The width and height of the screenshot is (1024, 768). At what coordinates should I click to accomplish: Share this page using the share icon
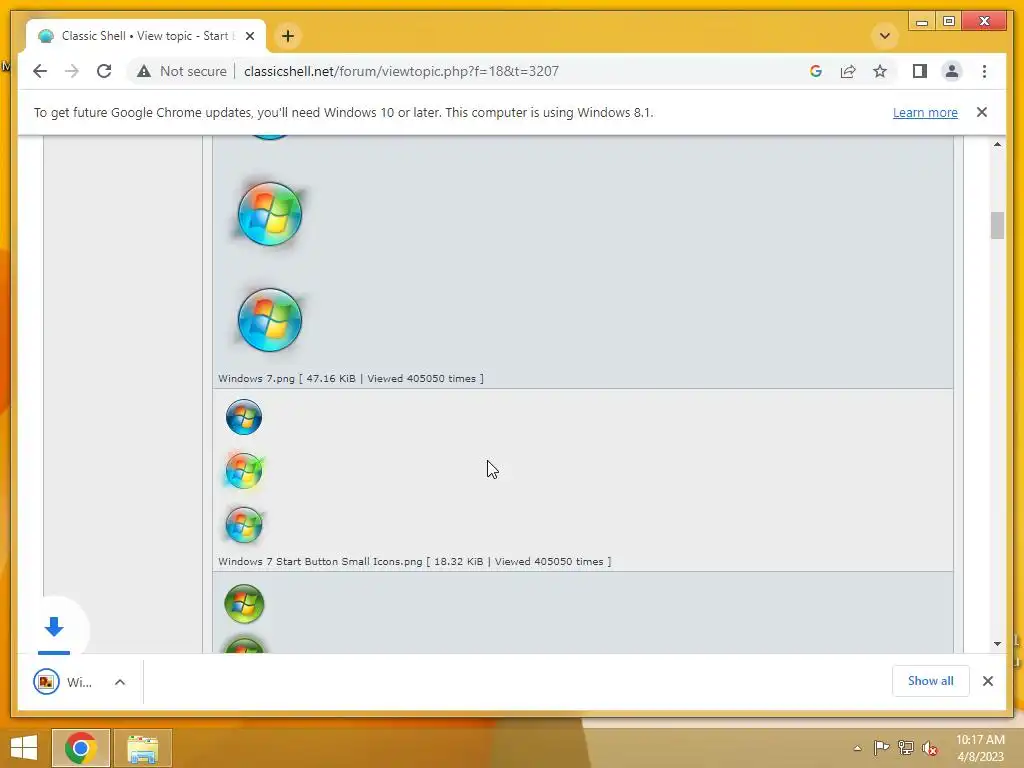click(848, 71)
